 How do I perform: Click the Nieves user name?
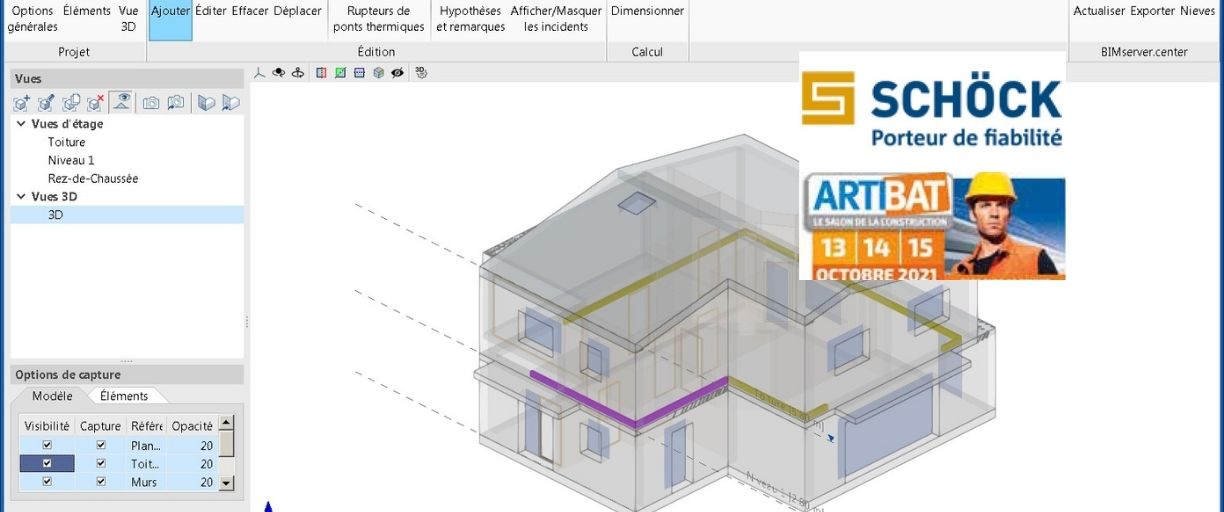(x=1198, y=11)
